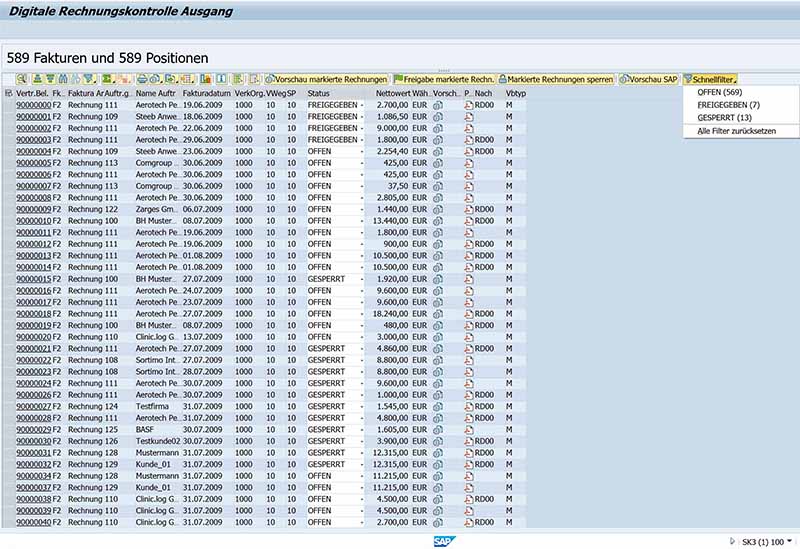Select row marker of invoice 90000002
Image resolution: width=800 pixels, height=549 pixels.
click(8, 129)
